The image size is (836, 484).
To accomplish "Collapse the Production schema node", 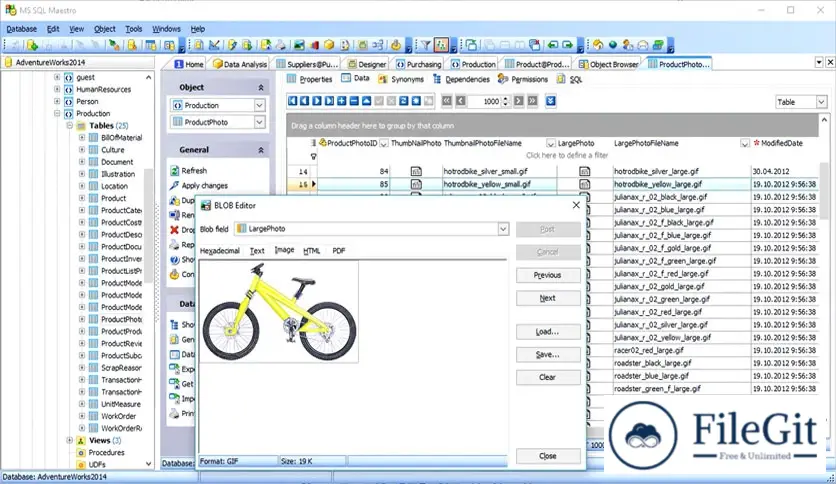I will (57, 114).
